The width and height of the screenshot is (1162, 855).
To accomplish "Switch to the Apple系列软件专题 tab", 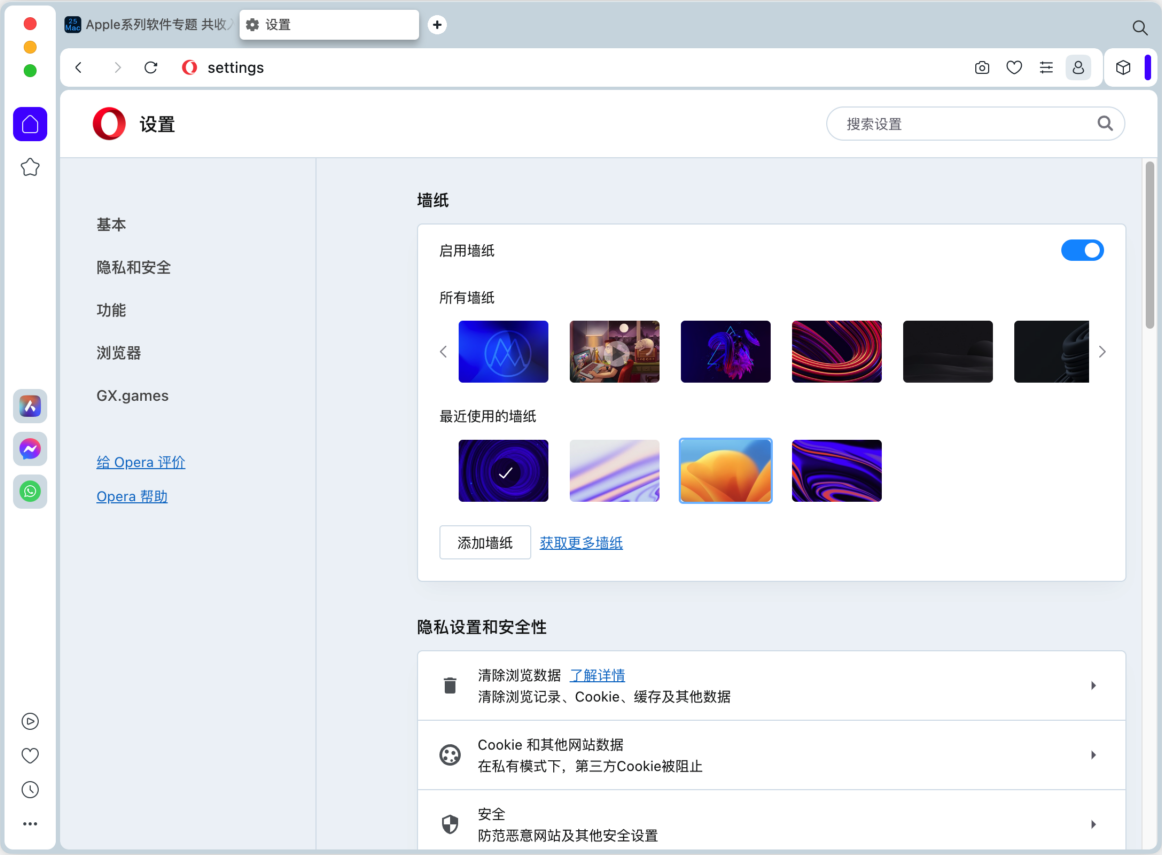I will [149, 24].
